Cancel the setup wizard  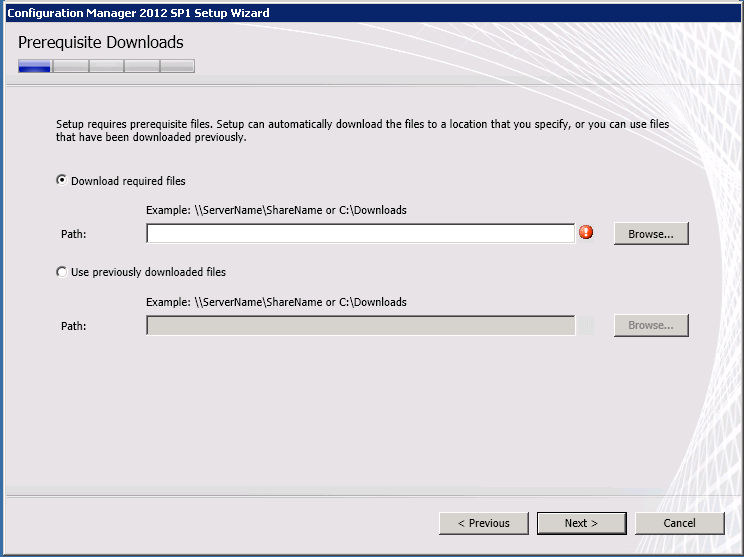click(x=679, y=523)
